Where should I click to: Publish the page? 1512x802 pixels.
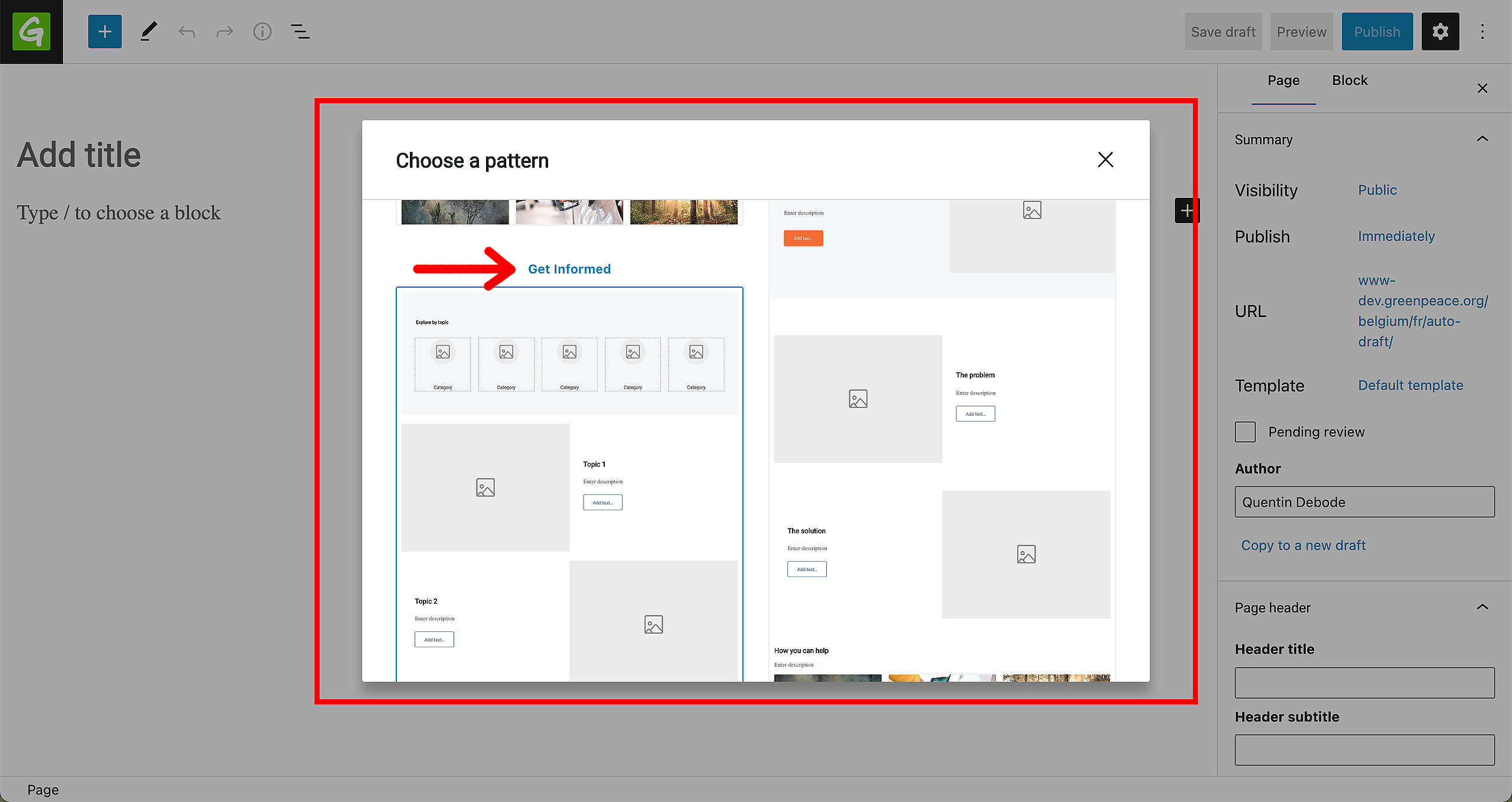point(1377,31)
